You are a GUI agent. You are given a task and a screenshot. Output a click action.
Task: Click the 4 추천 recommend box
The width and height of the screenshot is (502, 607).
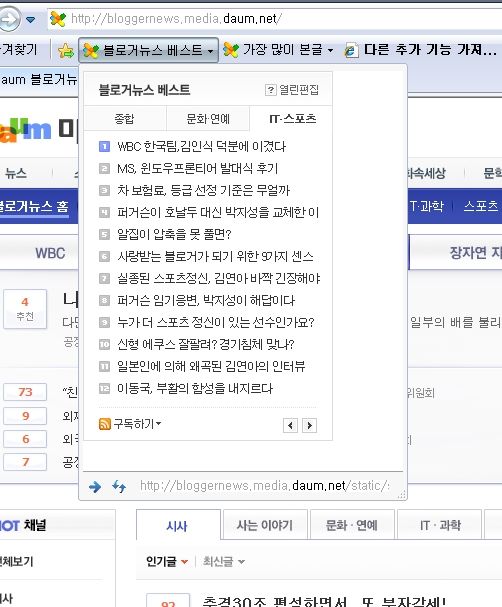point(25,309)
